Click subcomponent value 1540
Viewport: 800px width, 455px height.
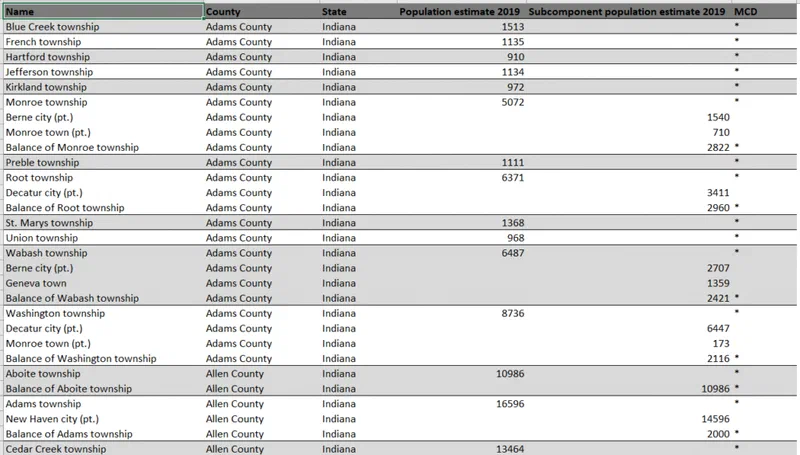718,117
